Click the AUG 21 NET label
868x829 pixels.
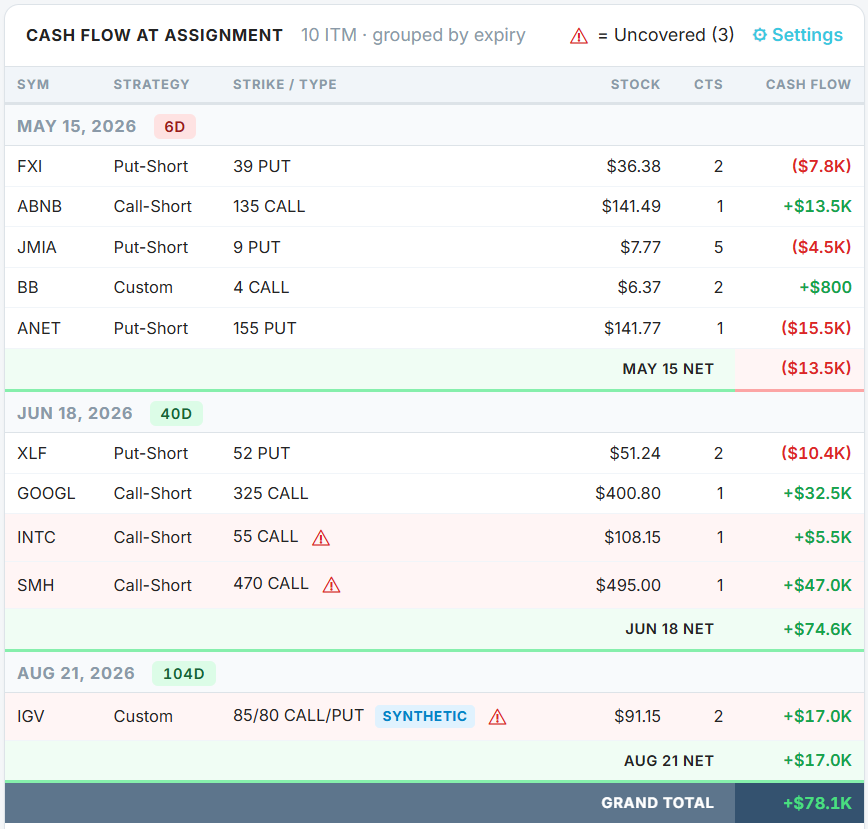(669, 760)
